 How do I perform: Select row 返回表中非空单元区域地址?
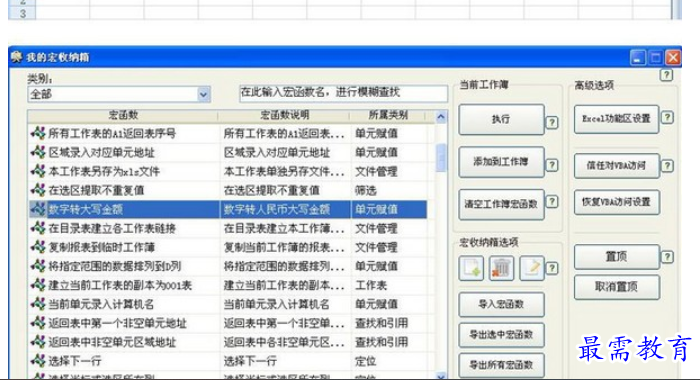[227, 342]
